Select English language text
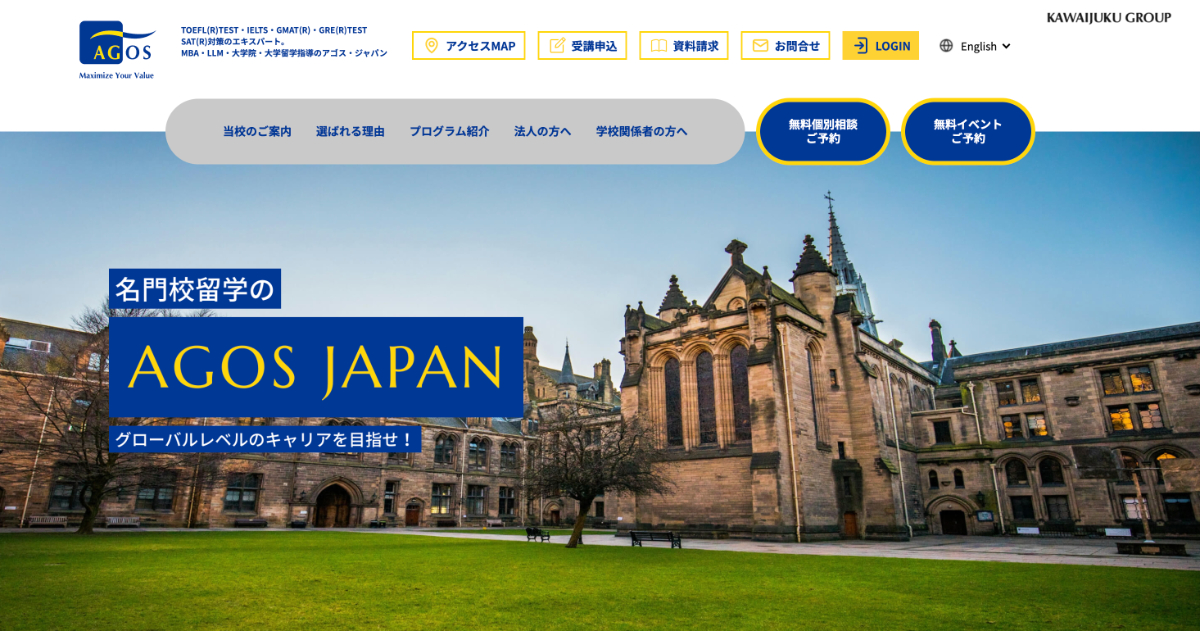 [x=979, y=46]
